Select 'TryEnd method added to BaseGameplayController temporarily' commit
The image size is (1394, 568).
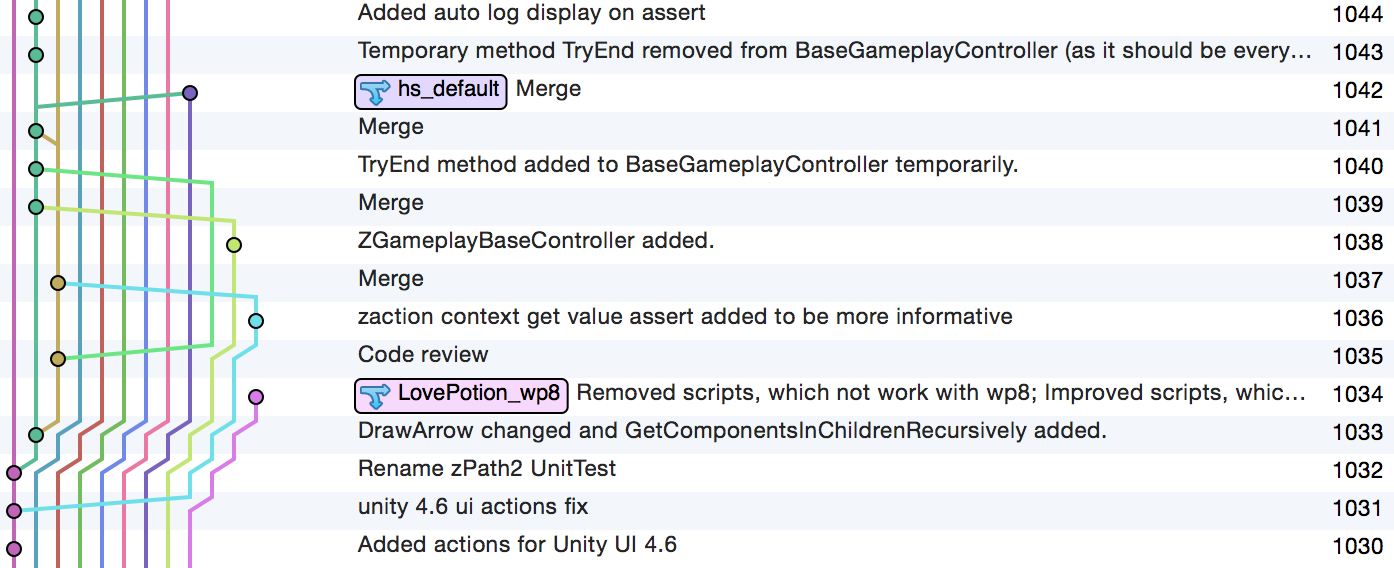click(x=688, y=165)
